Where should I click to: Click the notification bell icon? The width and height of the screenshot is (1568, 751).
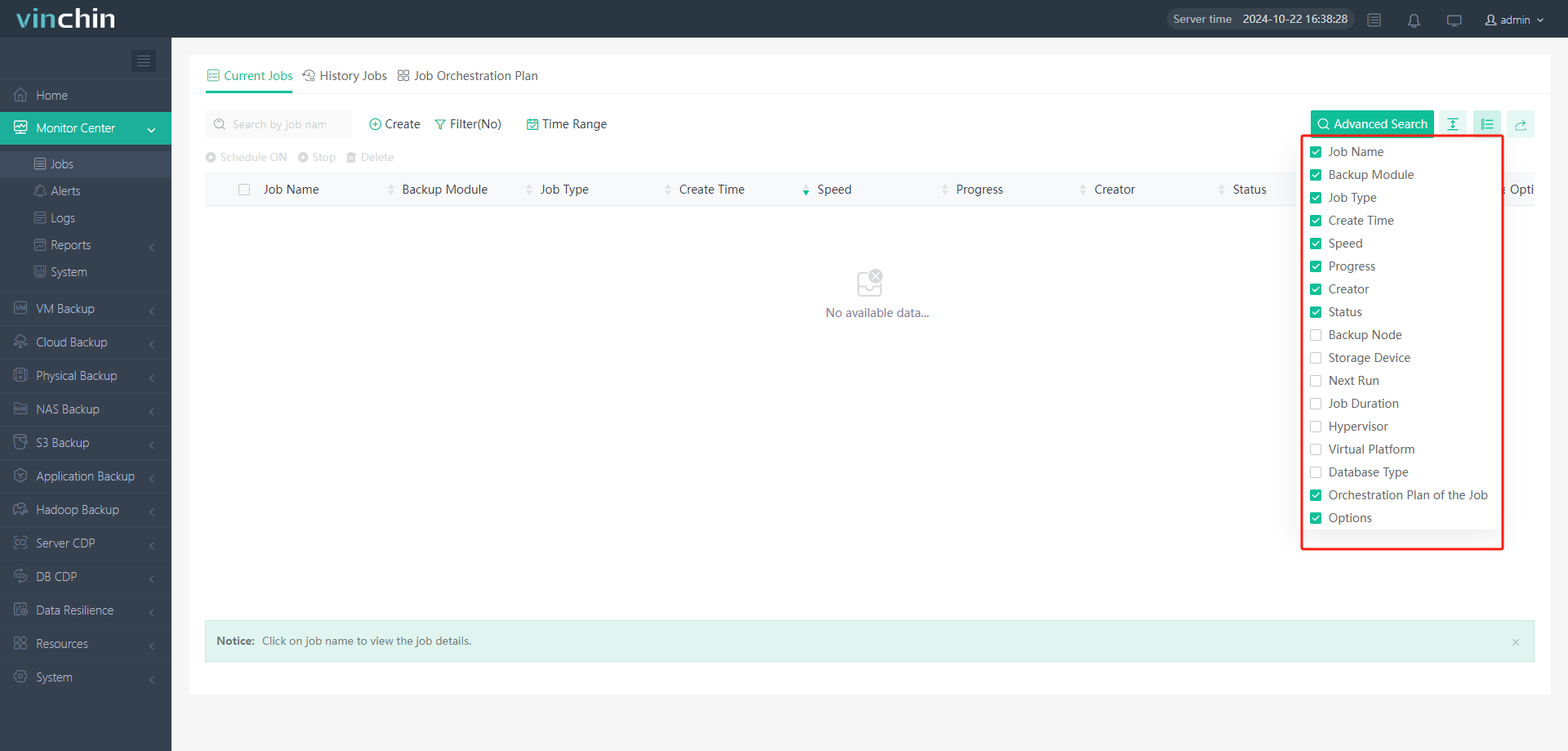1414,20
